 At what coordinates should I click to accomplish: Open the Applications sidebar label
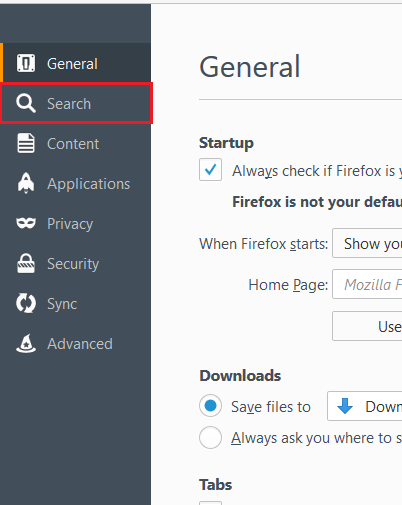pyautogui.click(x=89, y=184)
